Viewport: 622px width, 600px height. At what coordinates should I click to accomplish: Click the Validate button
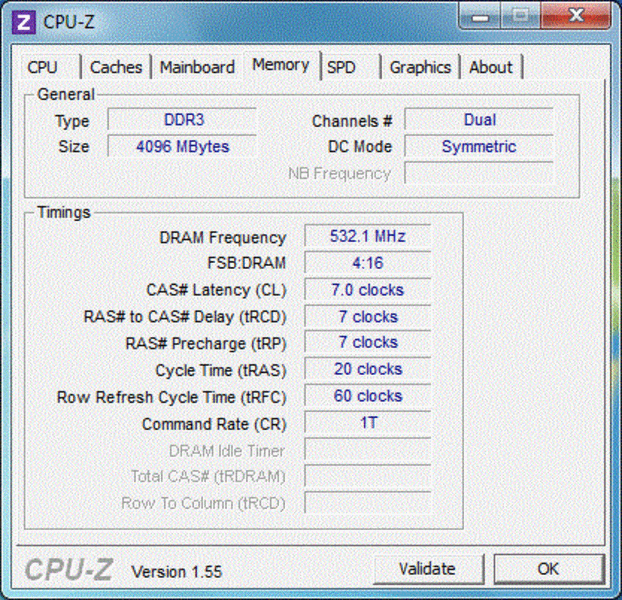(x=428, y=569)
